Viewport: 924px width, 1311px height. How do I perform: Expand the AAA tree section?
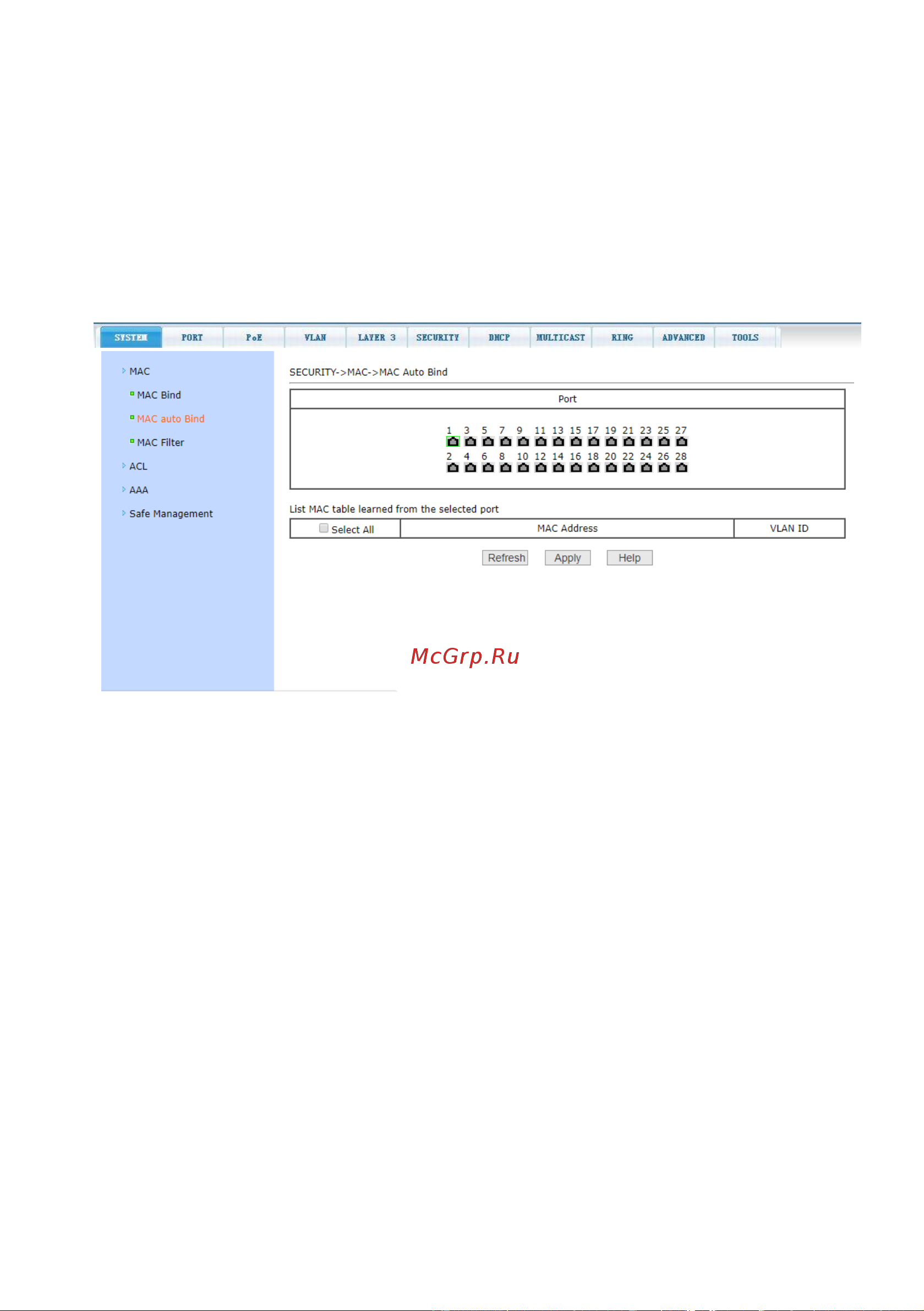(x=135, y=490)
